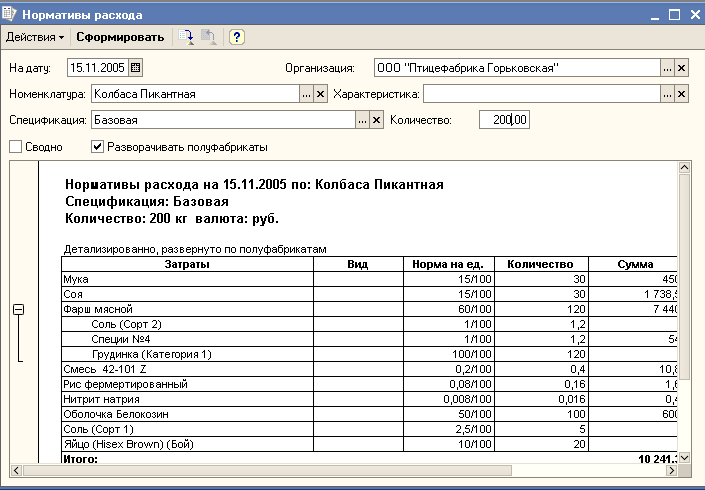Click the save settings toolbar icon
The image size is (705, 490).
186,37
